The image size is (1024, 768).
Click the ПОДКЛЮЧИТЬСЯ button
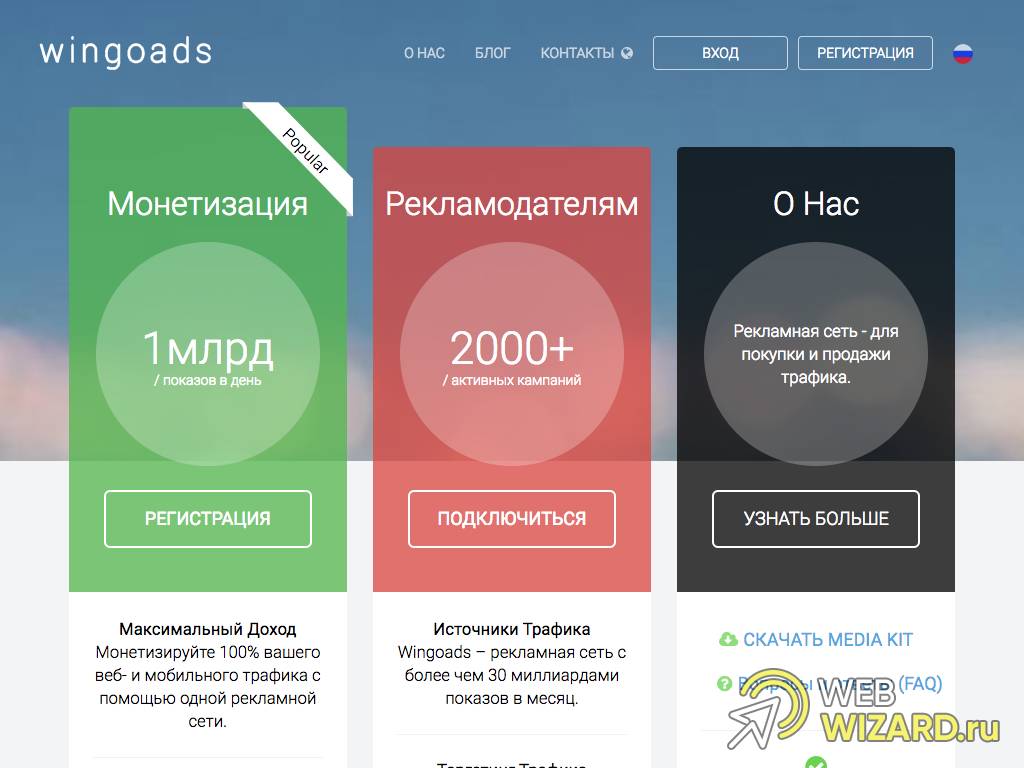[x=512, y=519]
